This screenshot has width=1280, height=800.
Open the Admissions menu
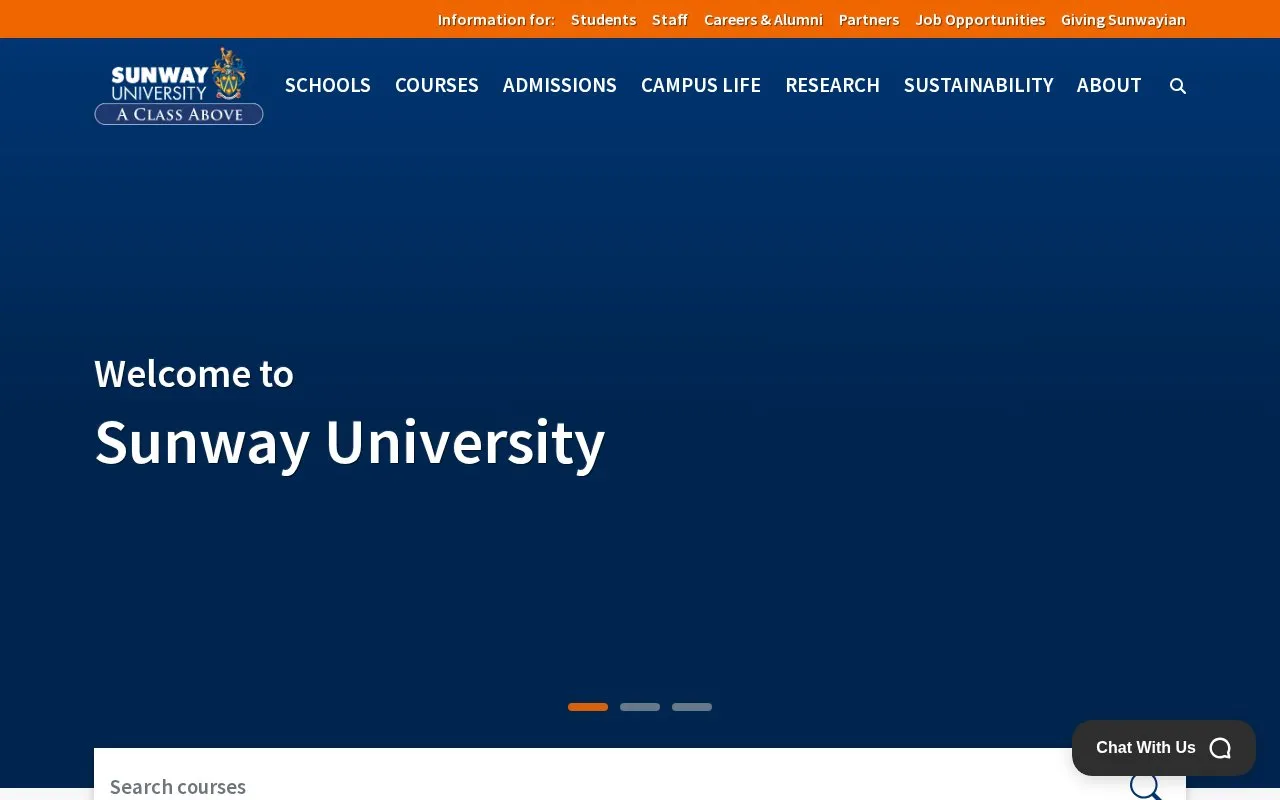coord(560,85)
